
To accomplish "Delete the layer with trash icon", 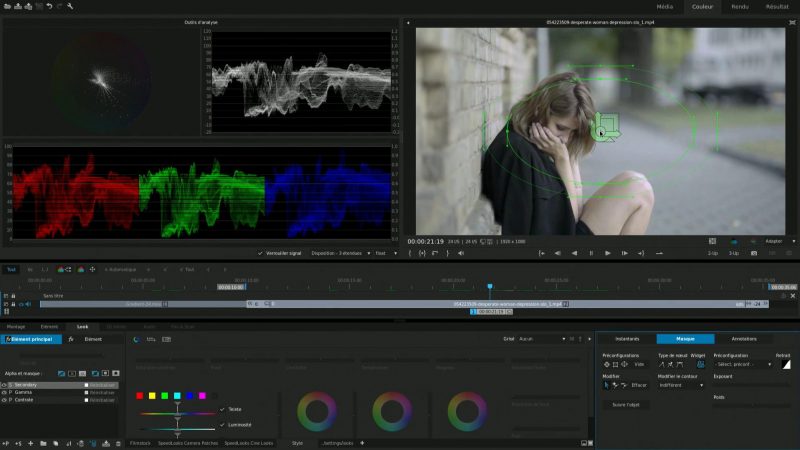I will (x=118, y=444).
